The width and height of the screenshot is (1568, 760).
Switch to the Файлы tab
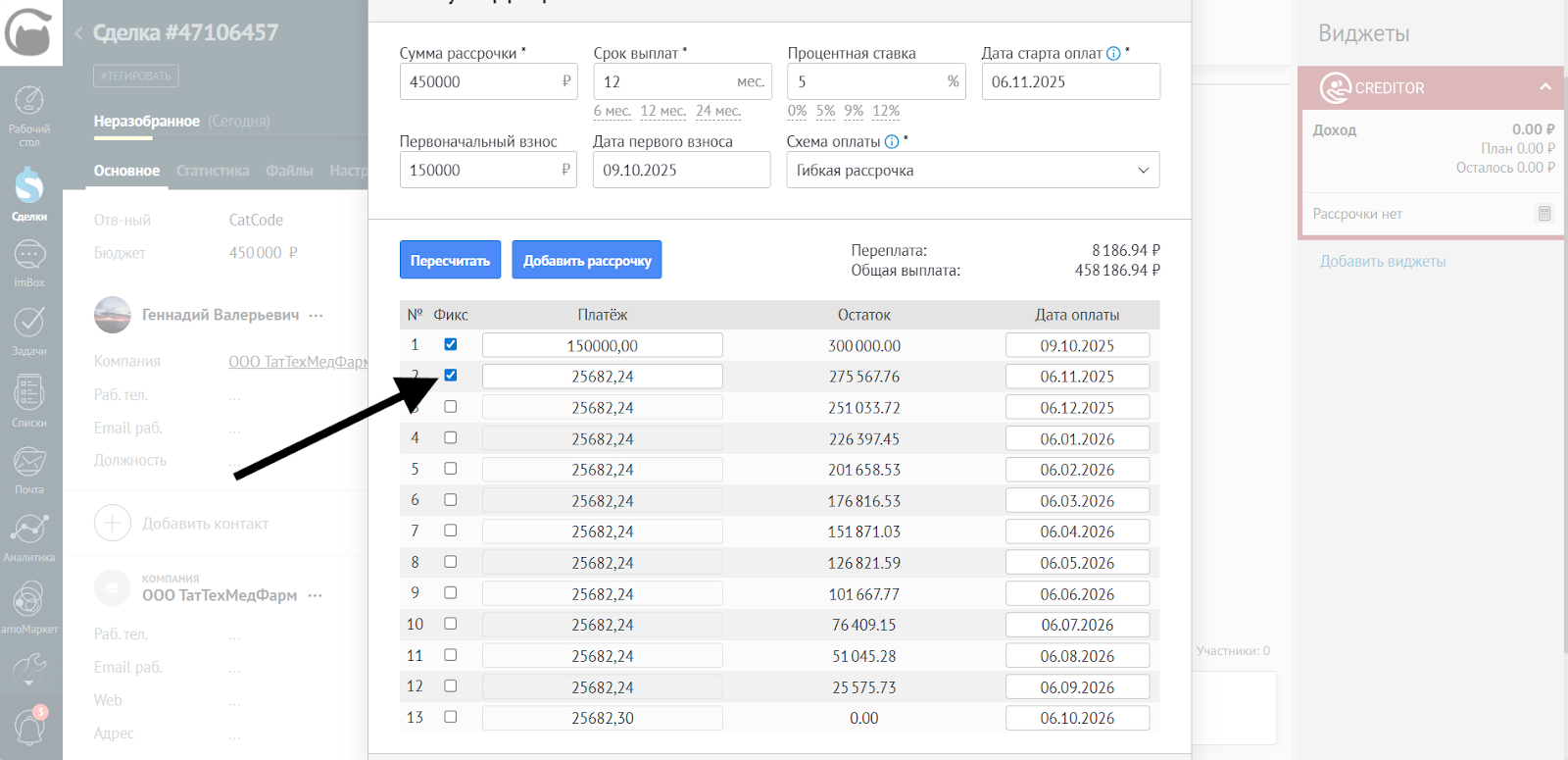289,171
